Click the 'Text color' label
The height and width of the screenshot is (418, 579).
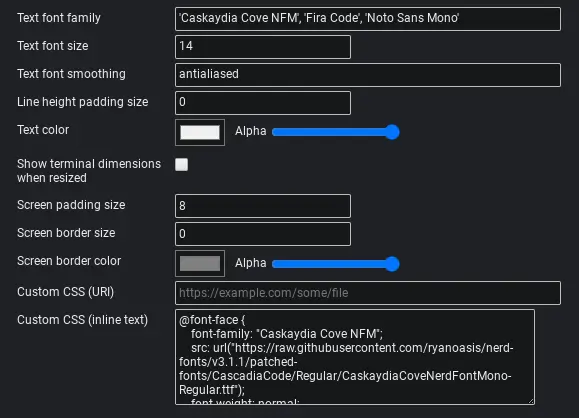43,130
